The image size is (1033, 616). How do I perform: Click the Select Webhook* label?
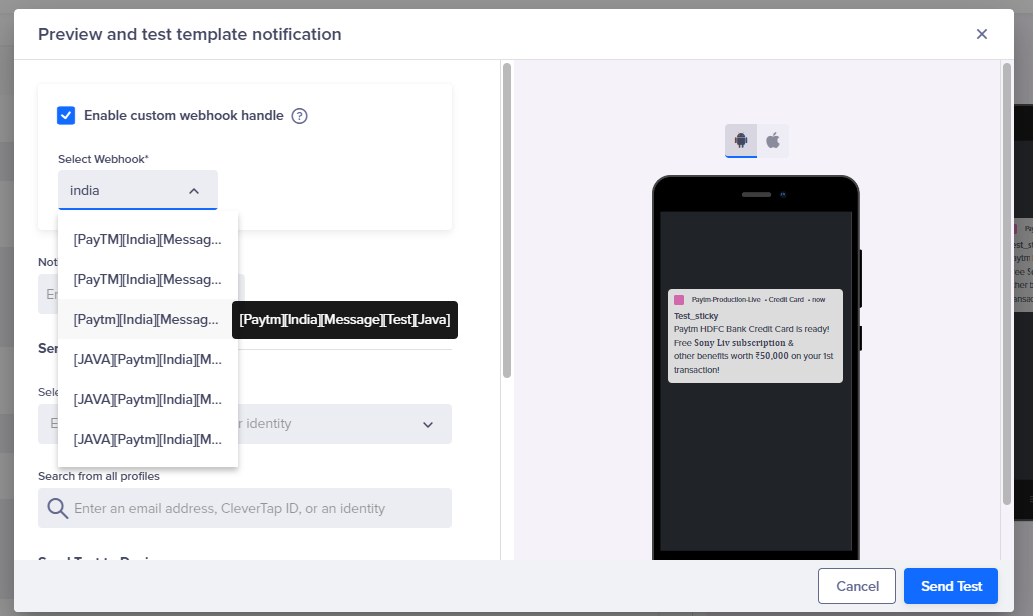coord(103,159)
